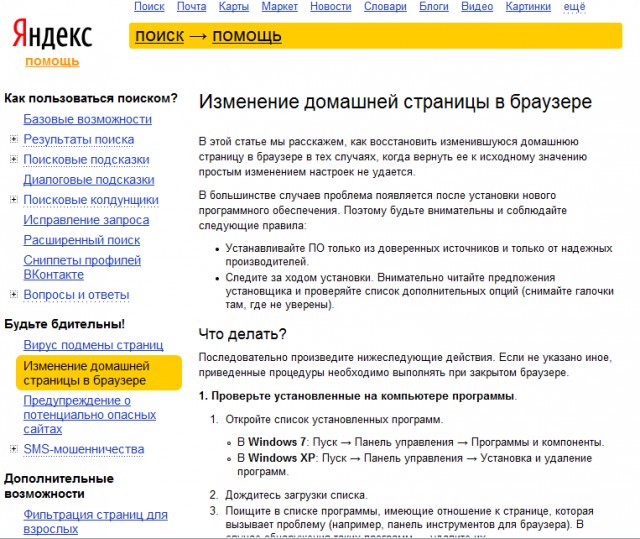The image size is (640, 539).
Task: Click the Что делать? subheading
Action: coord(242,334)
